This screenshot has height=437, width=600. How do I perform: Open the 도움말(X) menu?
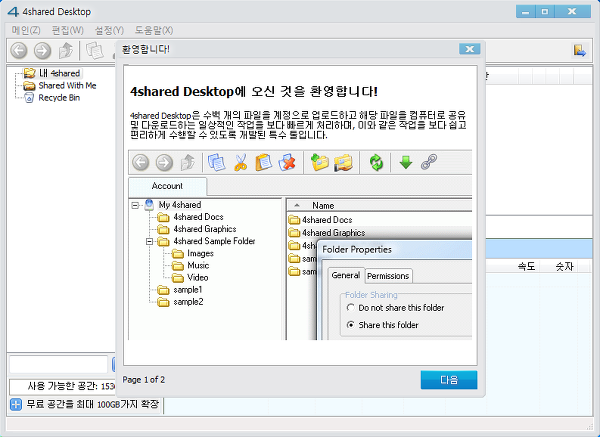(x=154, y=30)
